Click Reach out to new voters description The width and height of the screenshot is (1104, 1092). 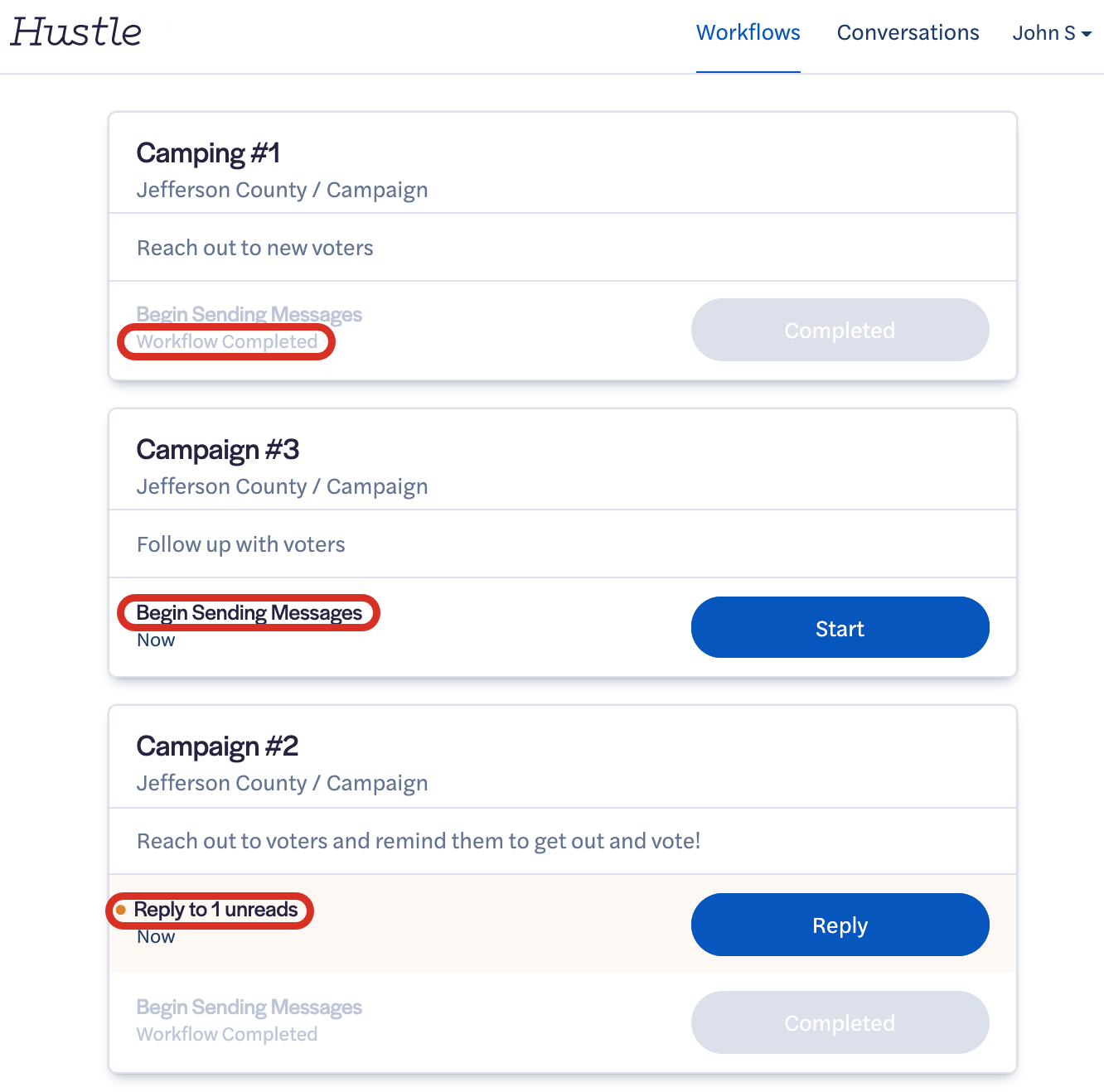(254, 248)
